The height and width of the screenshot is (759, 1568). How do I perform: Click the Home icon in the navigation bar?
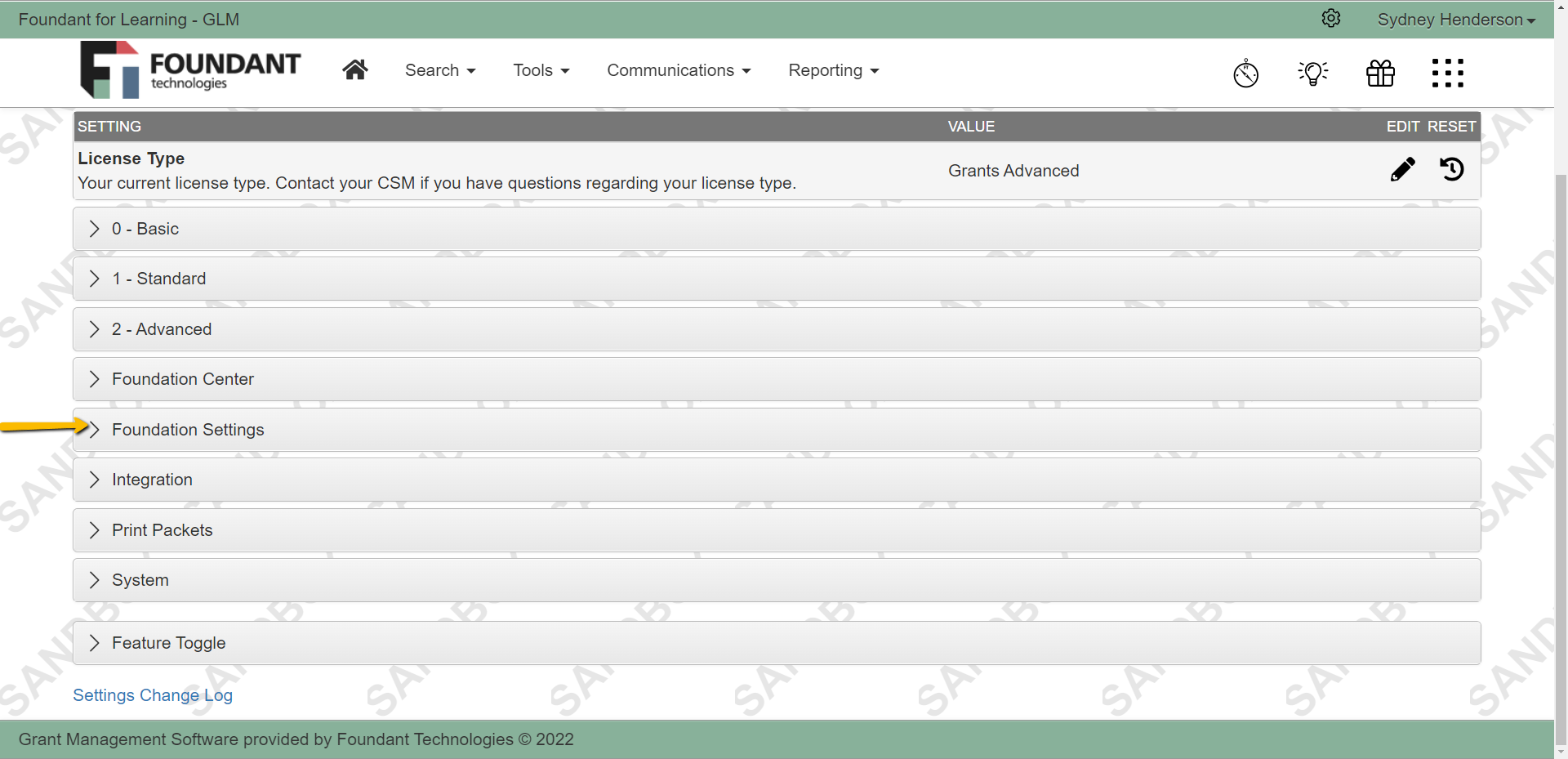point(355,69)
